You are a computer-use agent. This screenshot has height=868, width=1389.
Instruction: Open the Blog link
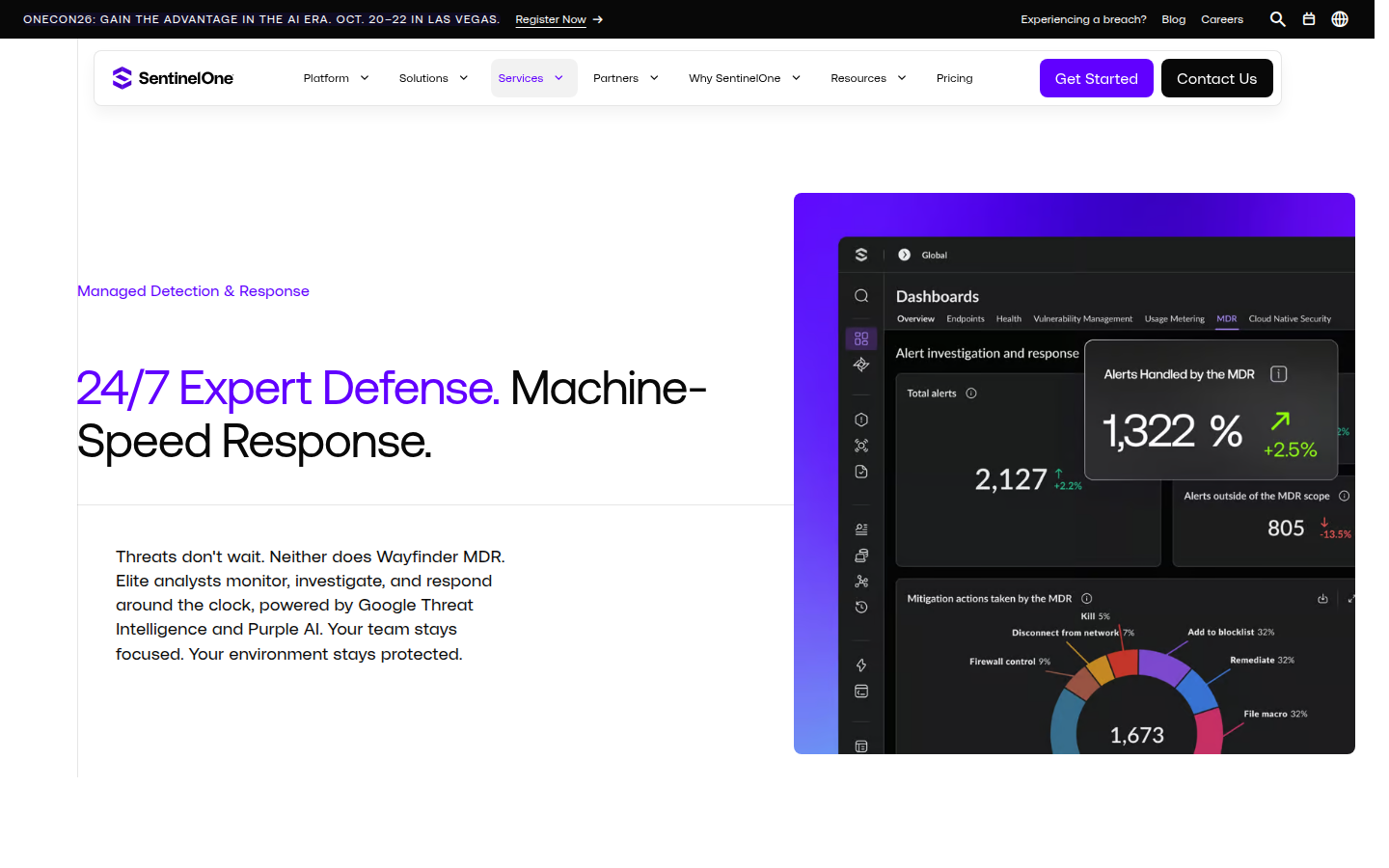(x=1174, y=19)
